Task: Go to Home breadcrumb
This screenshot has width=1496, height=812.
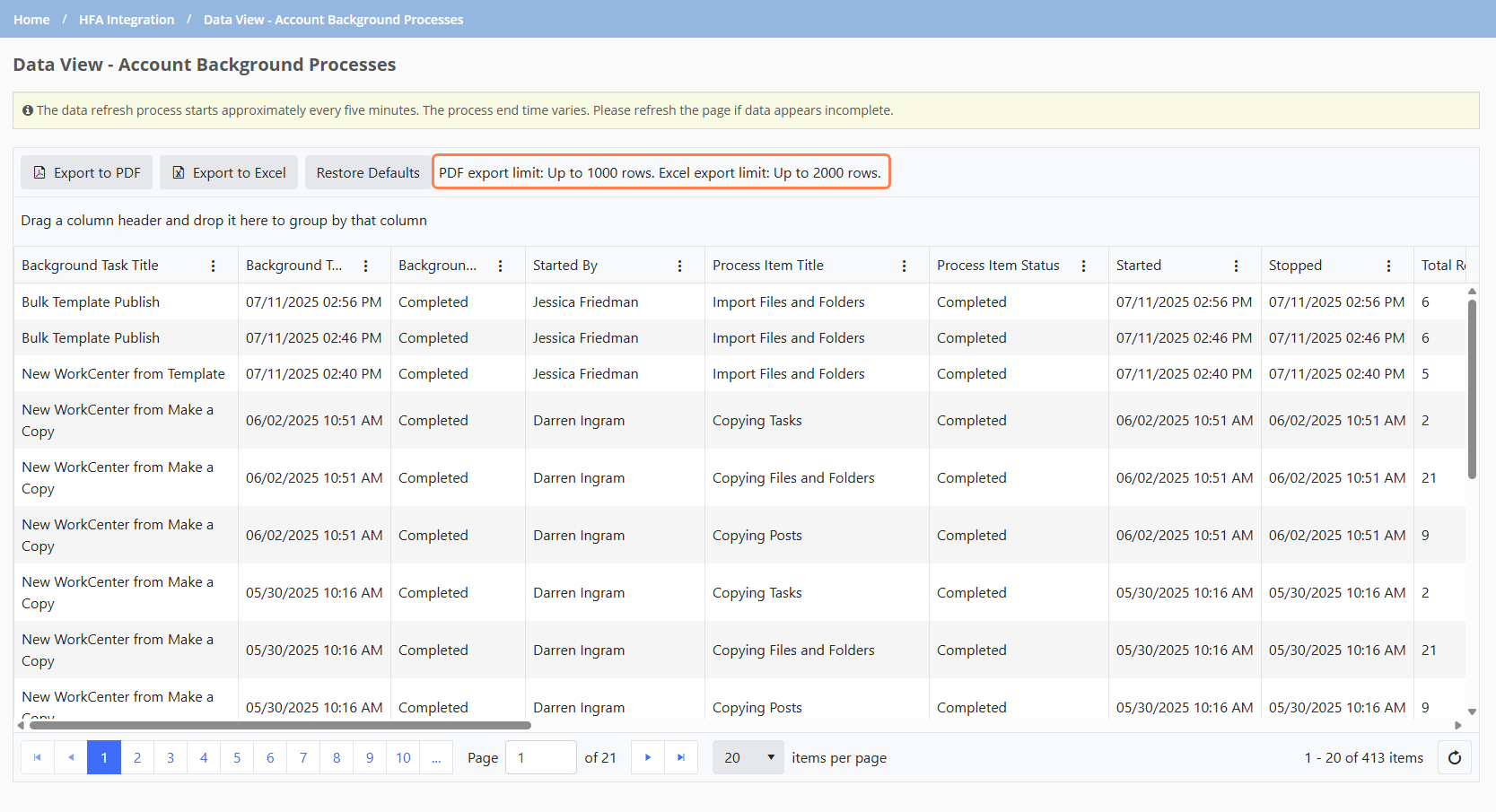Action: click(31, 20)
